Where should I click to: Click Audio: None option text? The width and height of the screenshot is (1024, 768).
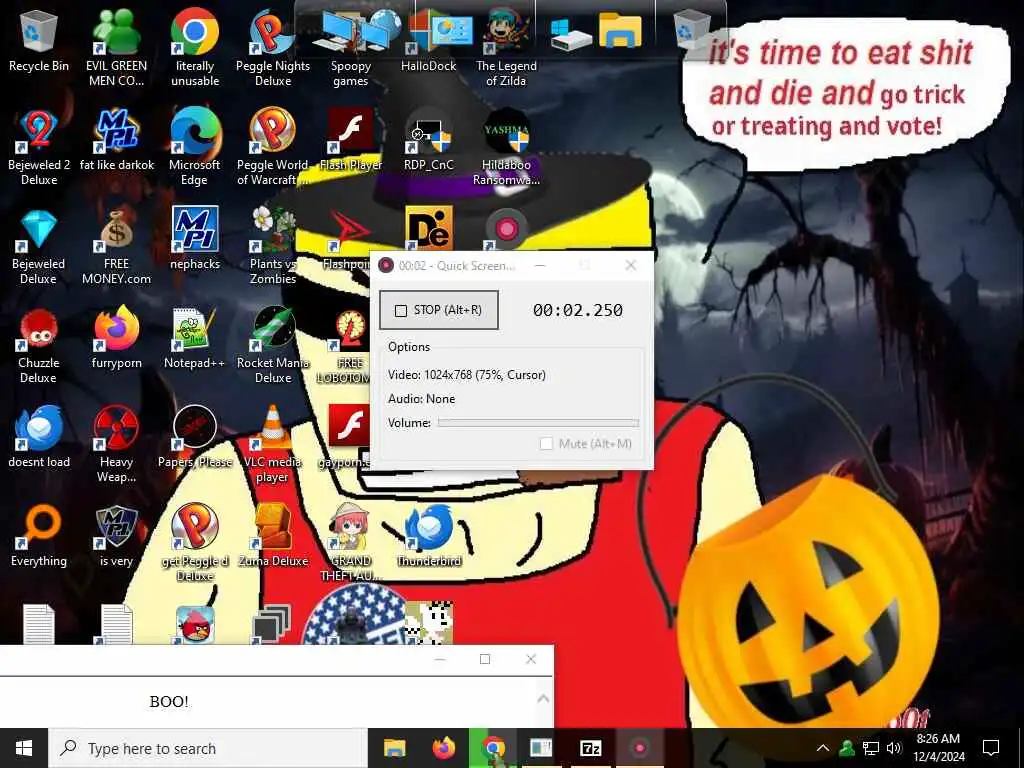[x=421, y=399]
